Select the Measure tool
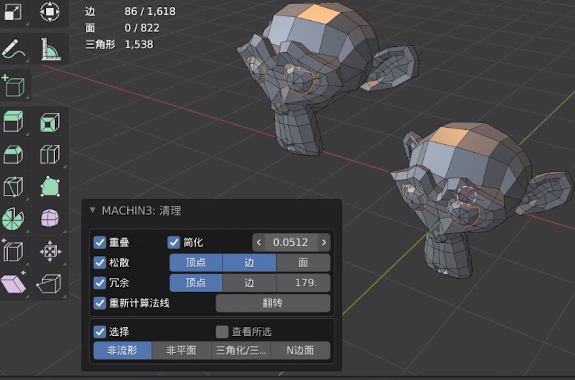 tap(50, 49)
